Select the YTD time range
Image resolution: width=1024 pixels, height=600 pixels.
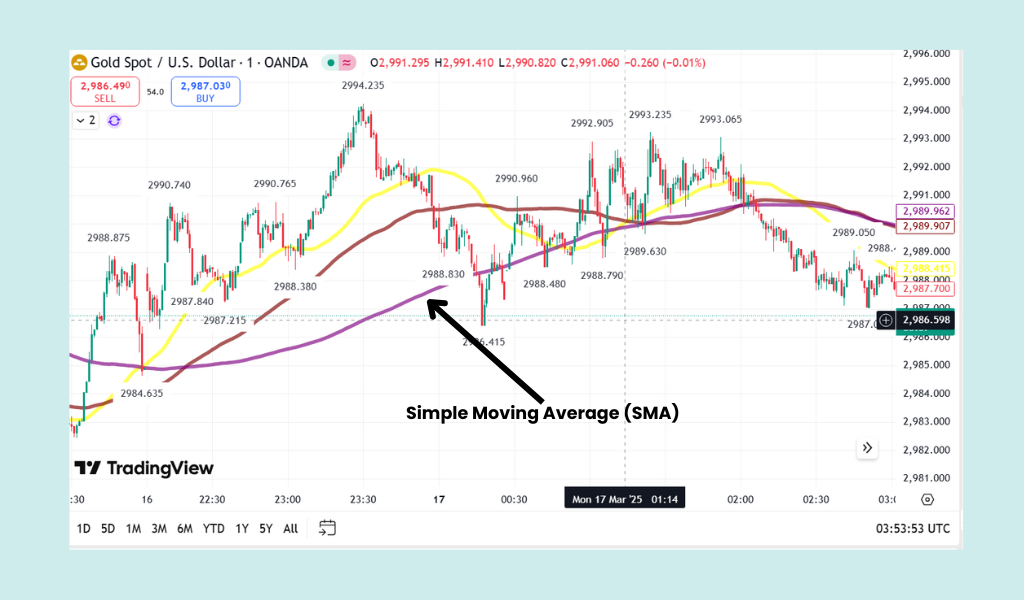pos(214,529)
